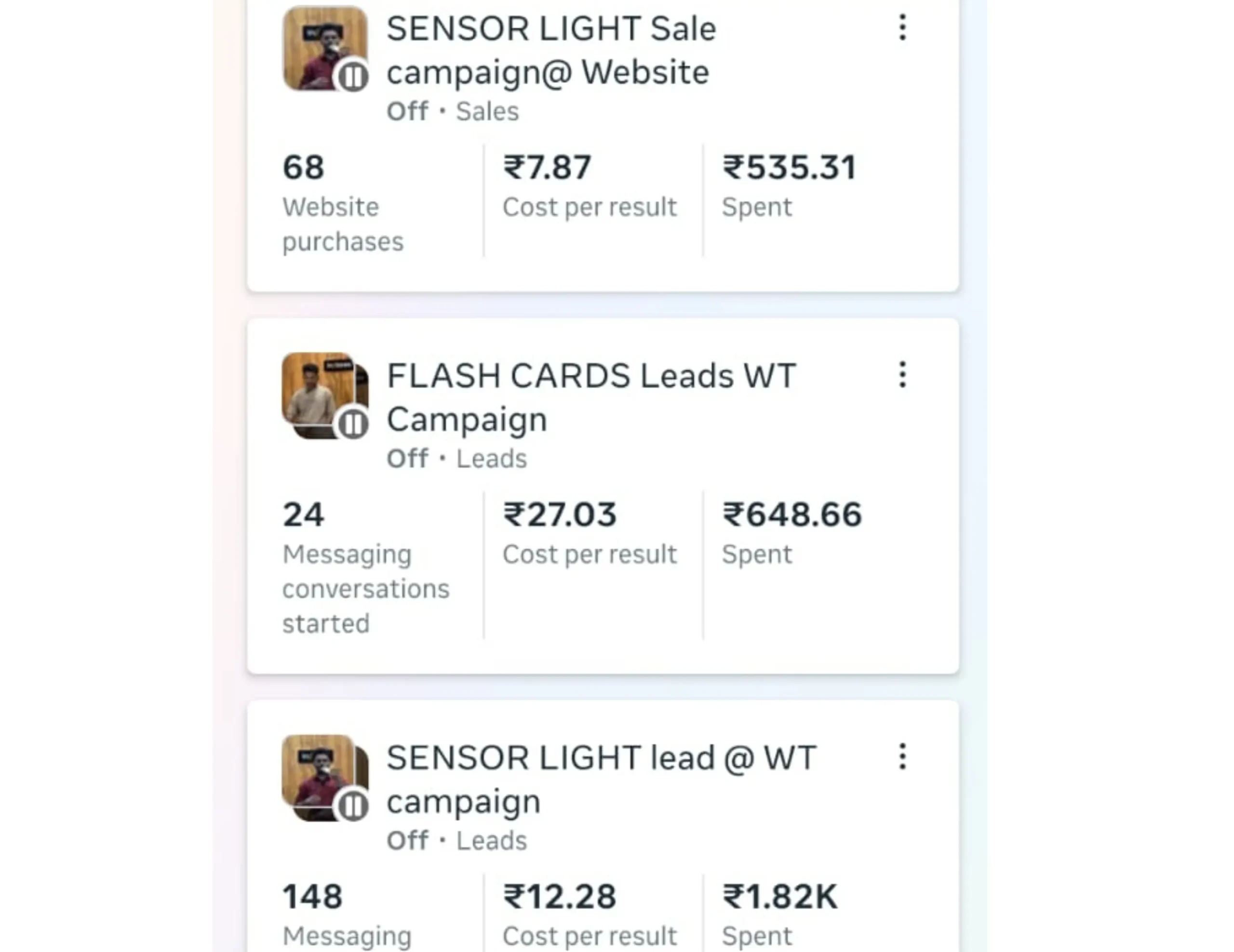Click the SENSOR LIGHT Sale campaign@ Website title
The width and height of the screenshot is (1234, 952).
click(551, 50)
